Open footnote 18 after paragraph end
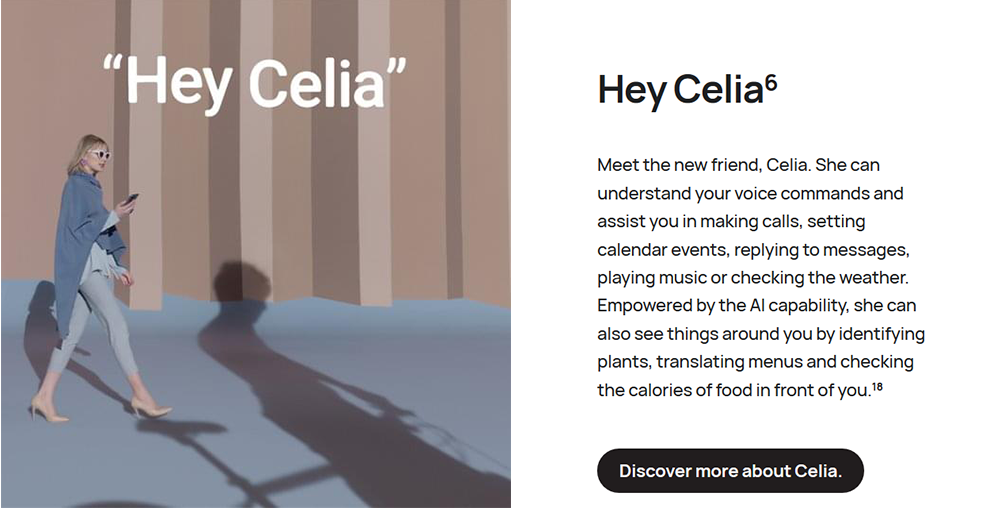Screen dimensions: 1000x510 pos(878,386)
